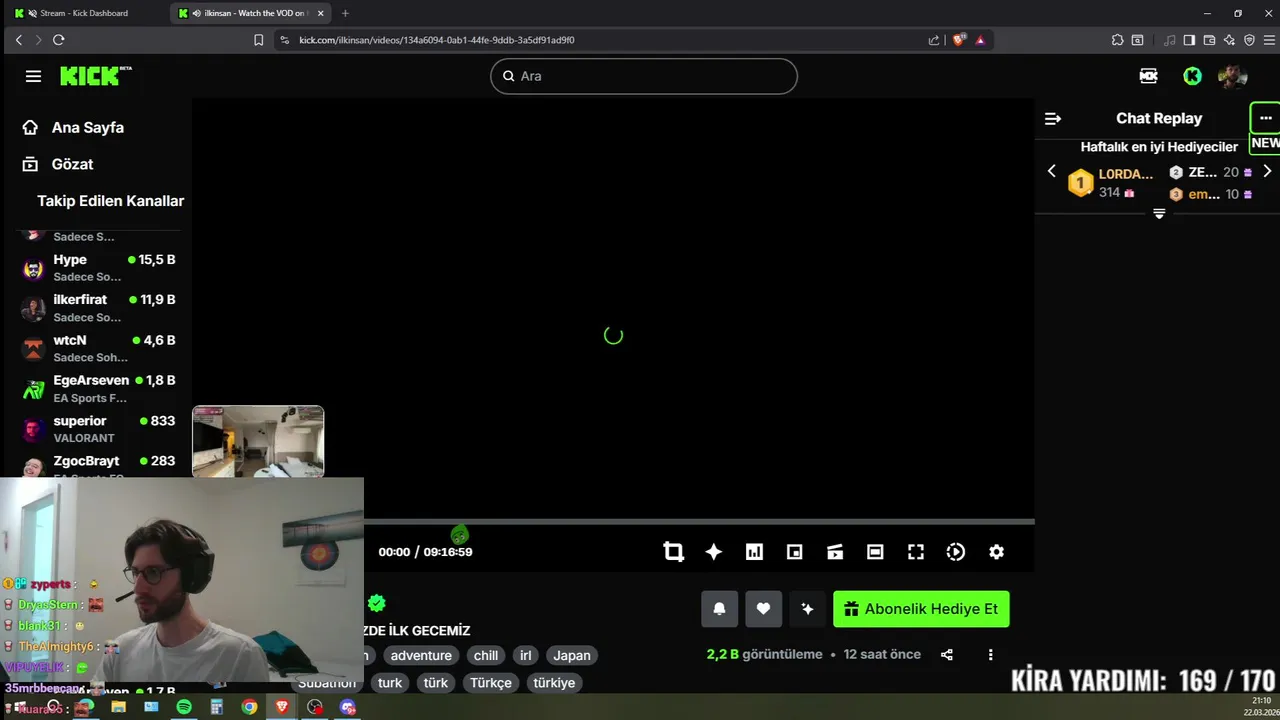1280x720 pixels.
Task: Seek on the video progress bar
Action: pyautogui.click(x=699, y=521)
